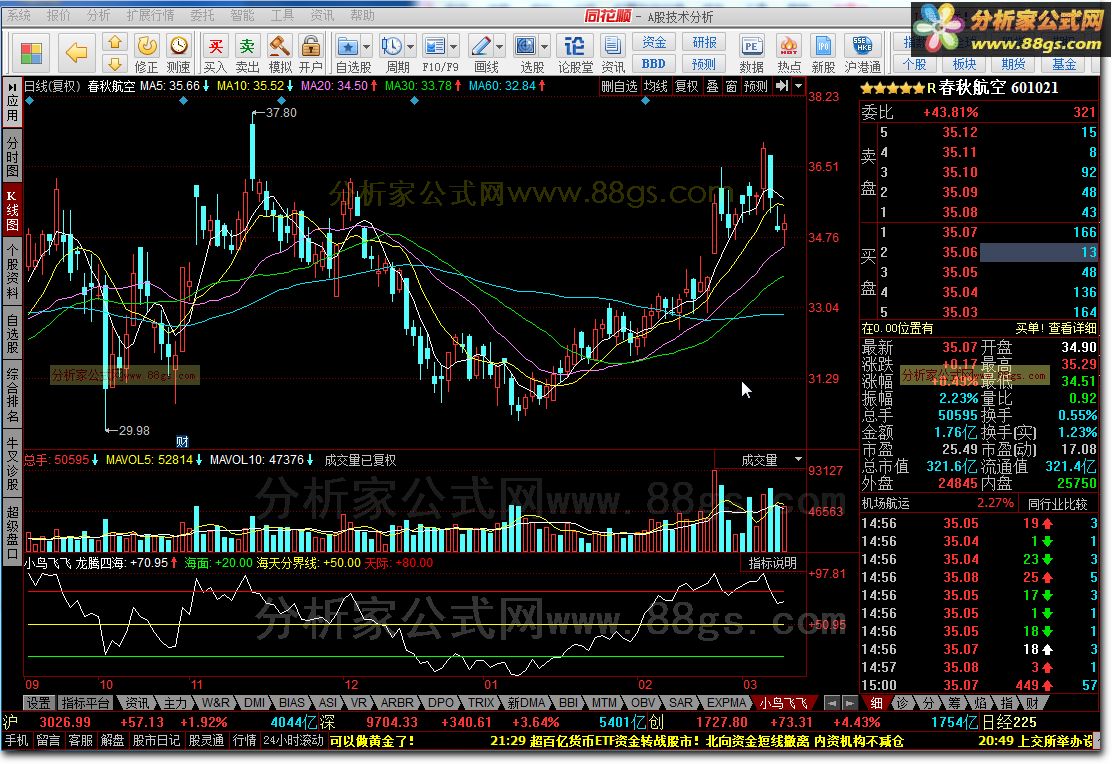Open the 股市日记 status bar item
The image size is (1113, 764).
pyautogui.click(x=156, y=741)
